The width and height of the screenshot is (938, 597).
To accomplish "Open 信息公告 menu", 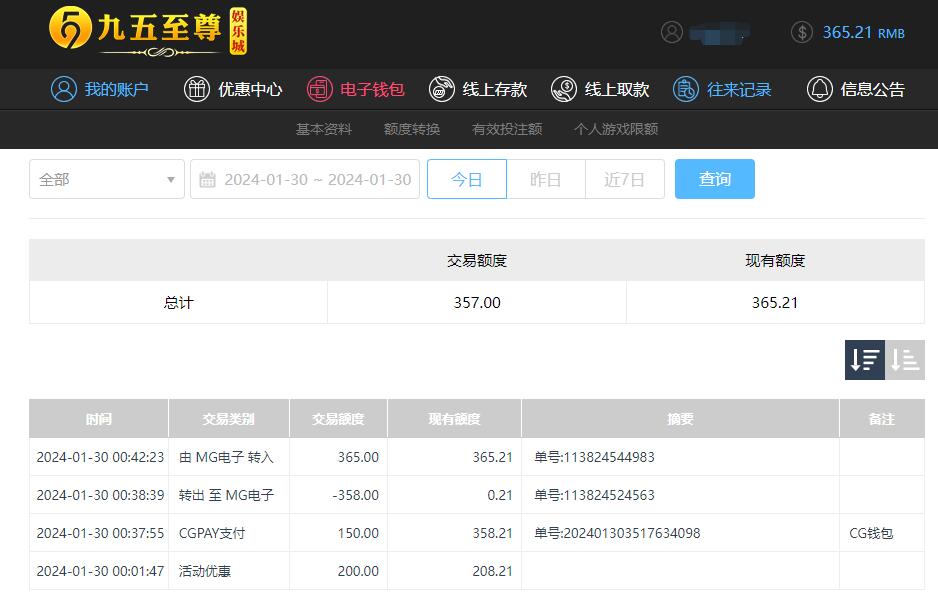I will click(x=855, y=89).
